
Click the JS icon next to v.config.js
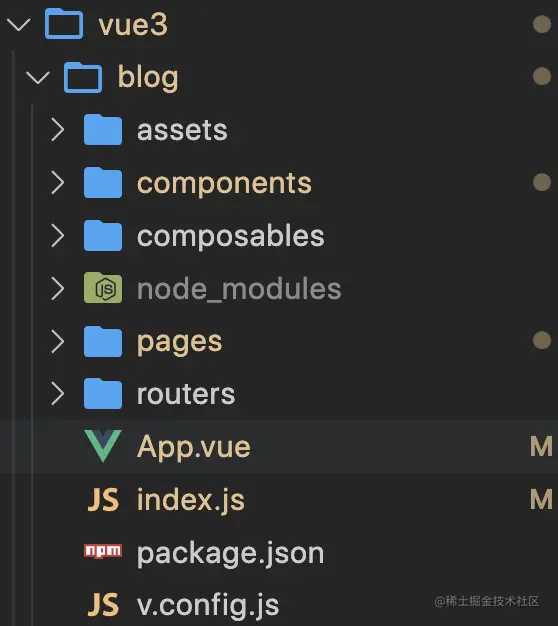pyautogui.click(x=103, y=605)
